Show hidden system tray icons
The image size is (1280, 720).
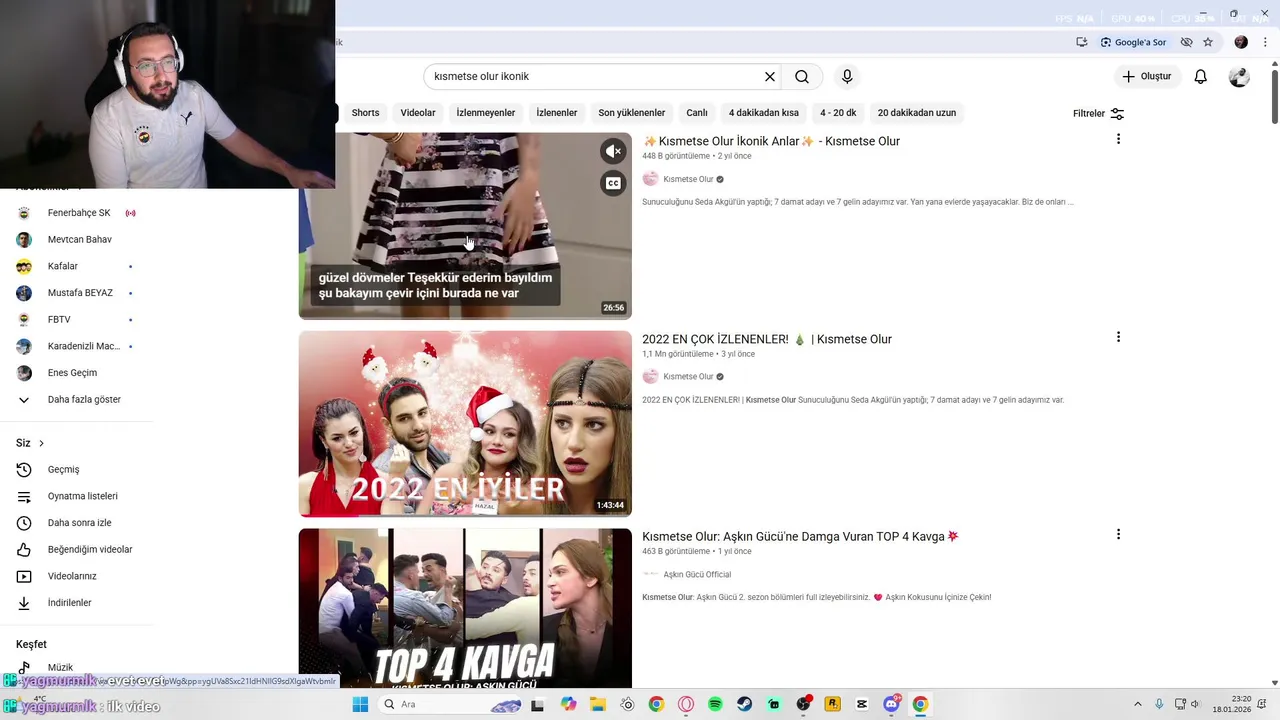pyautogui.click(x=1137, y=704)
